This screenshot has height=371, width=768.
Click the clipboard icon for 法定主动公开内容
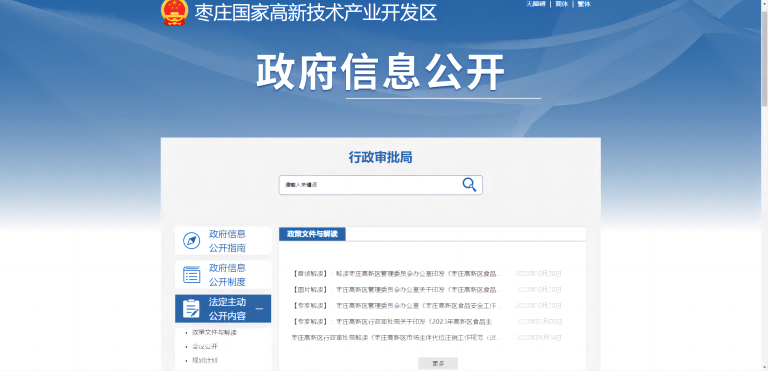coord(191,309)
